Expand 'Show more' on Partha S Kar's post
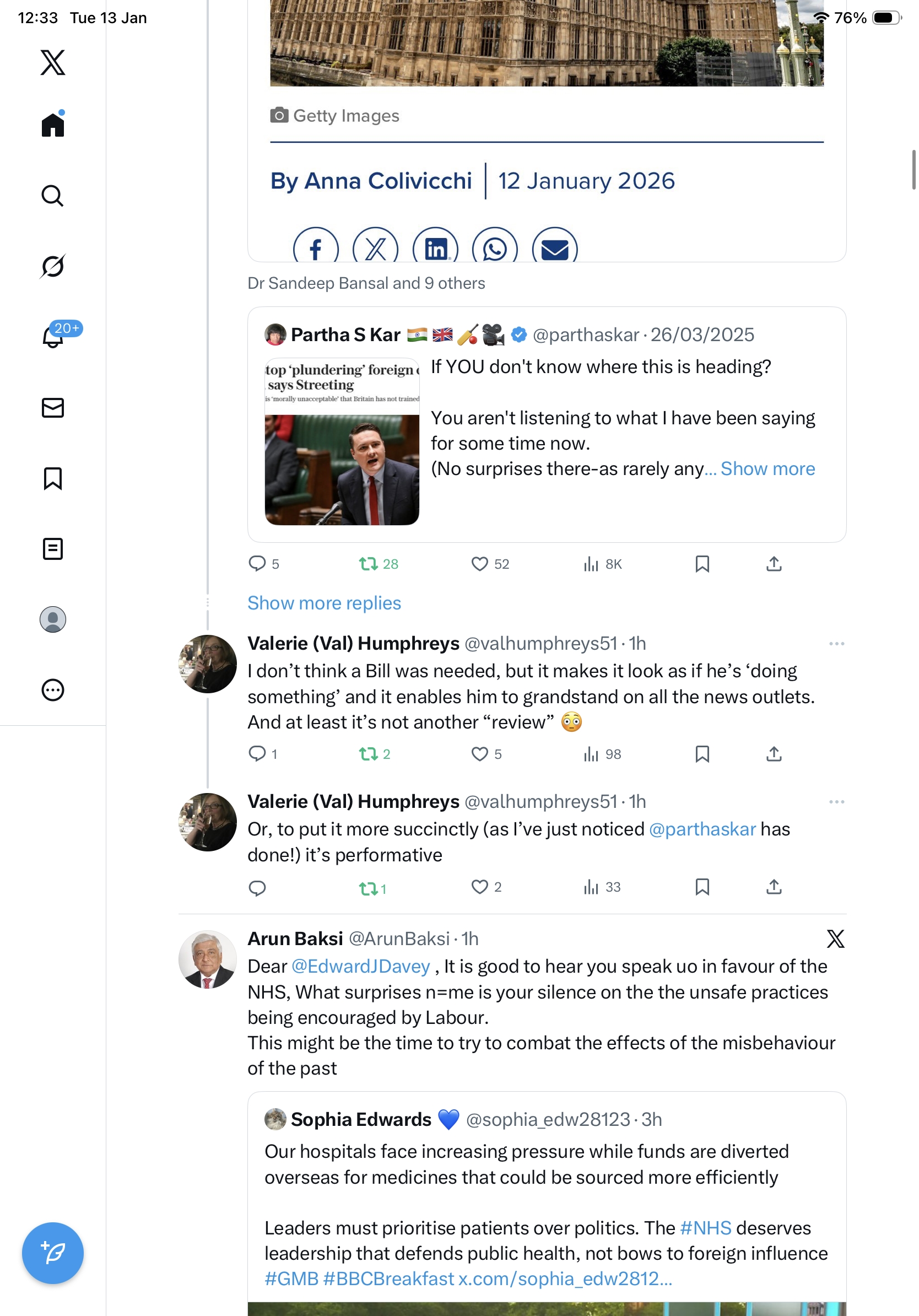Viewport: 919px width, 1316px height. click(767, 469)
